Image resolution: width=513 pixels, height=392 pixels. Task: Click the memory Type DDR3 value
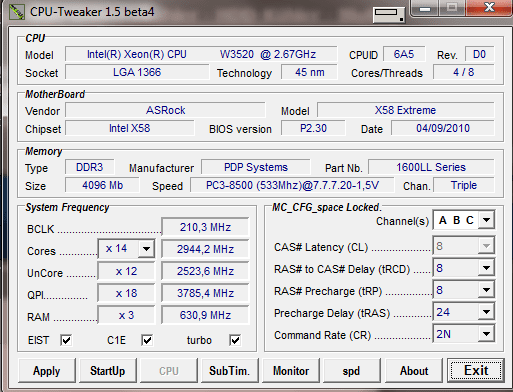pyautogui.click(x=90, y=167)
